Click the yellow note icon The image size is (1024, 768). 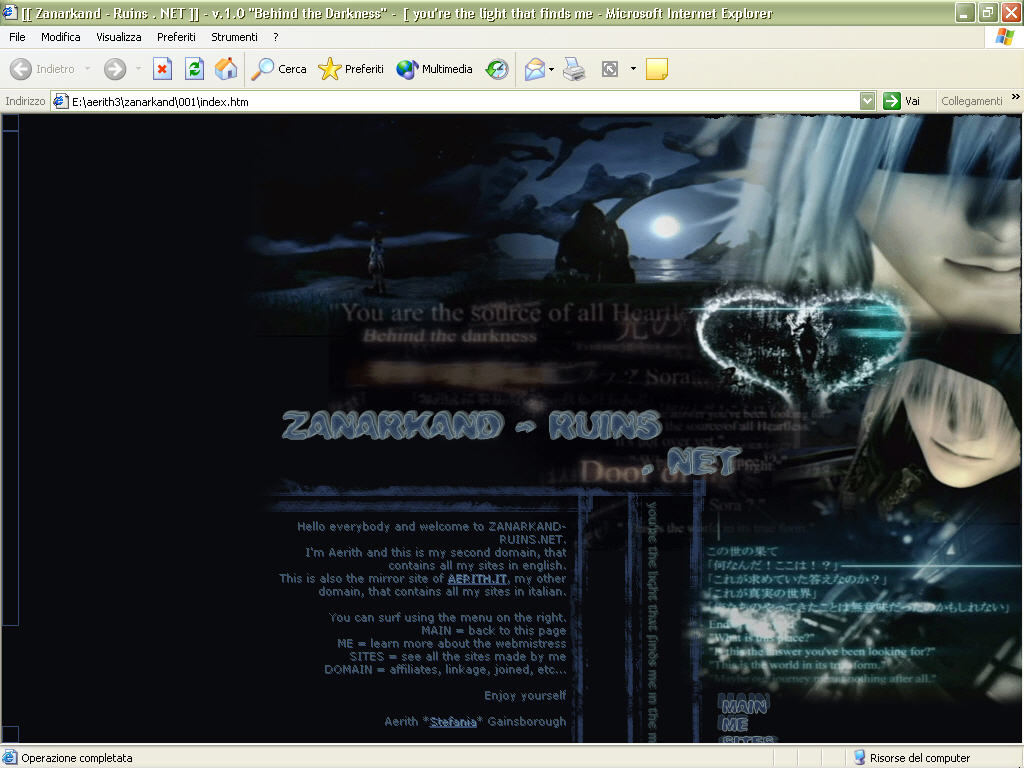(656, 69)
